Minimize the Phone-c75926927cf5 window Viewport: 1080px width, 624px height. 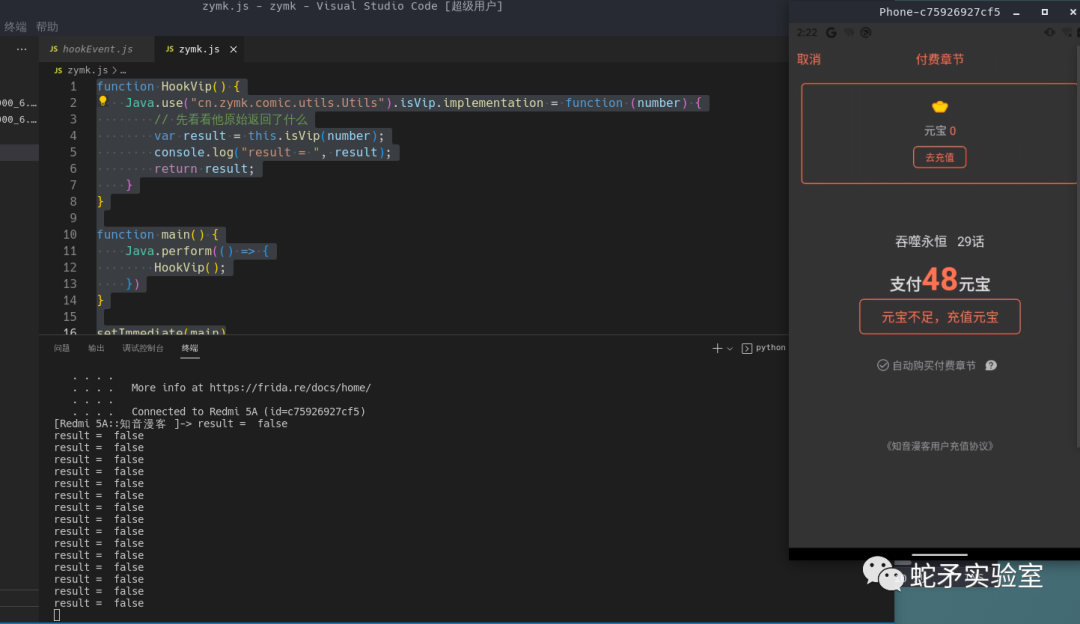(1016, 12)
